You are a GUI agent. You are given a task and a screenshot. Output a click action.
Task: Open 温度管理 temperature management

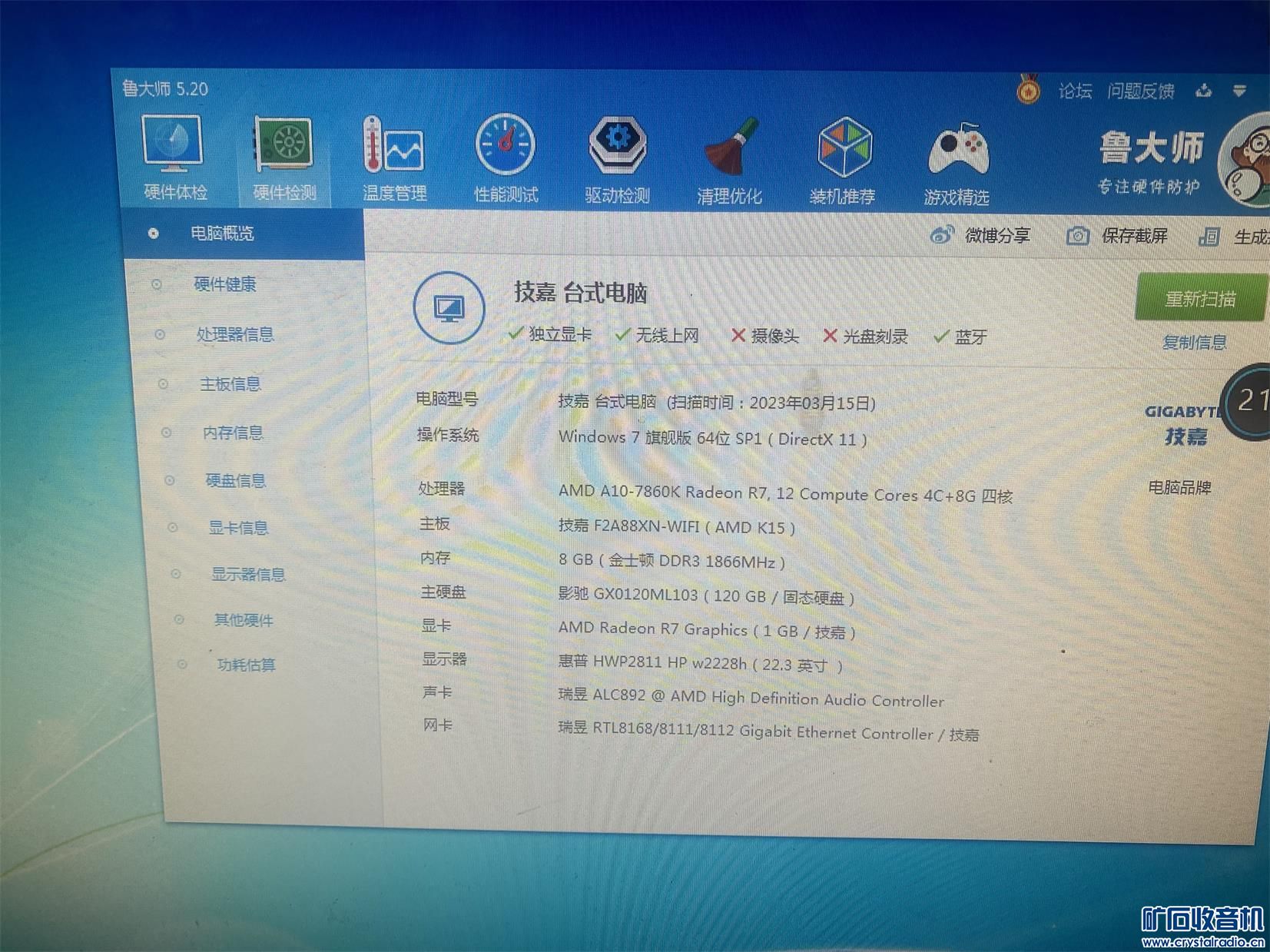[x=394, y=159]
